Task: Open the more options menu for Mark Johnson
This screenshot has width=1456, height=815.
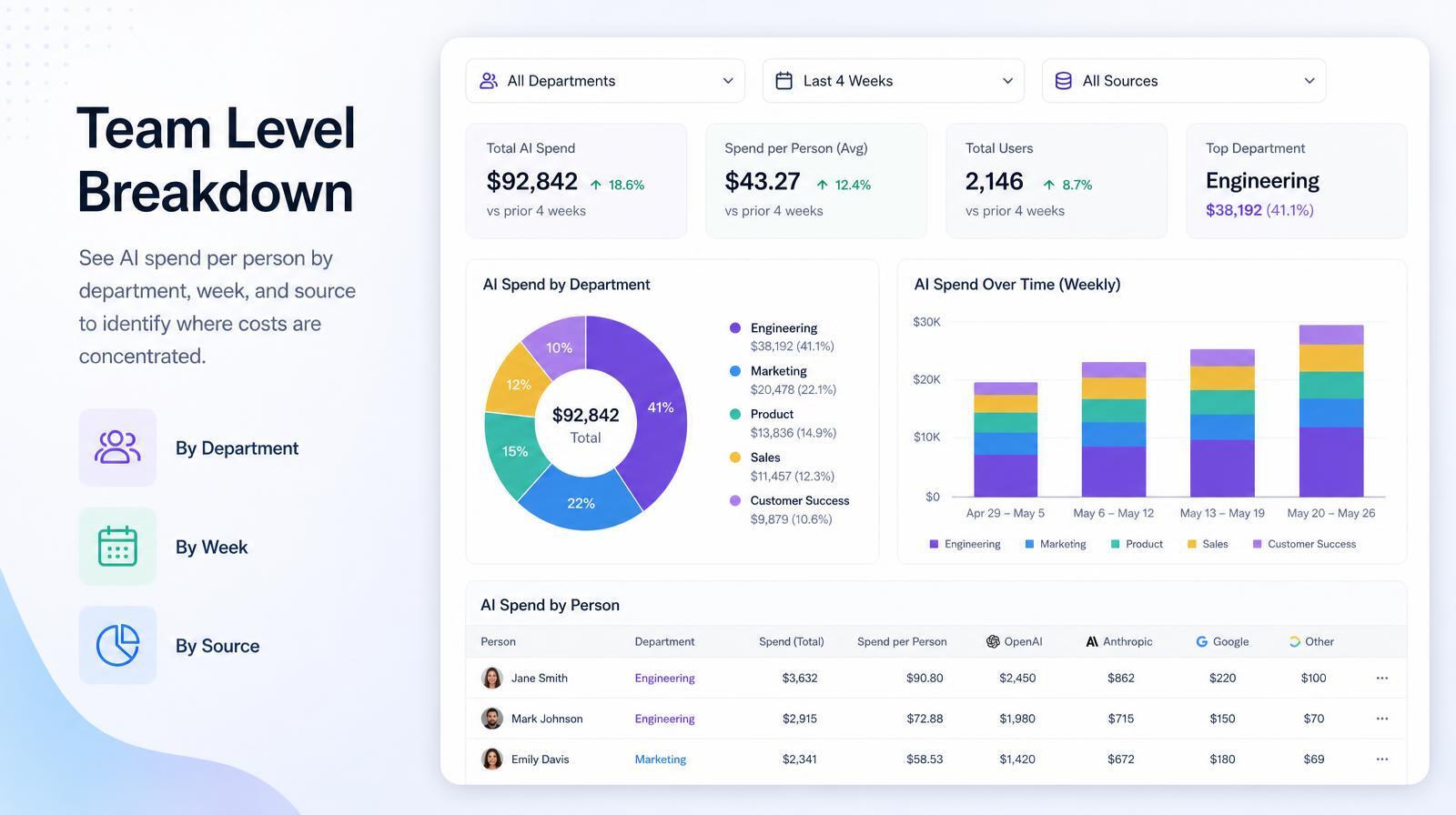Action: (1382, 719)
